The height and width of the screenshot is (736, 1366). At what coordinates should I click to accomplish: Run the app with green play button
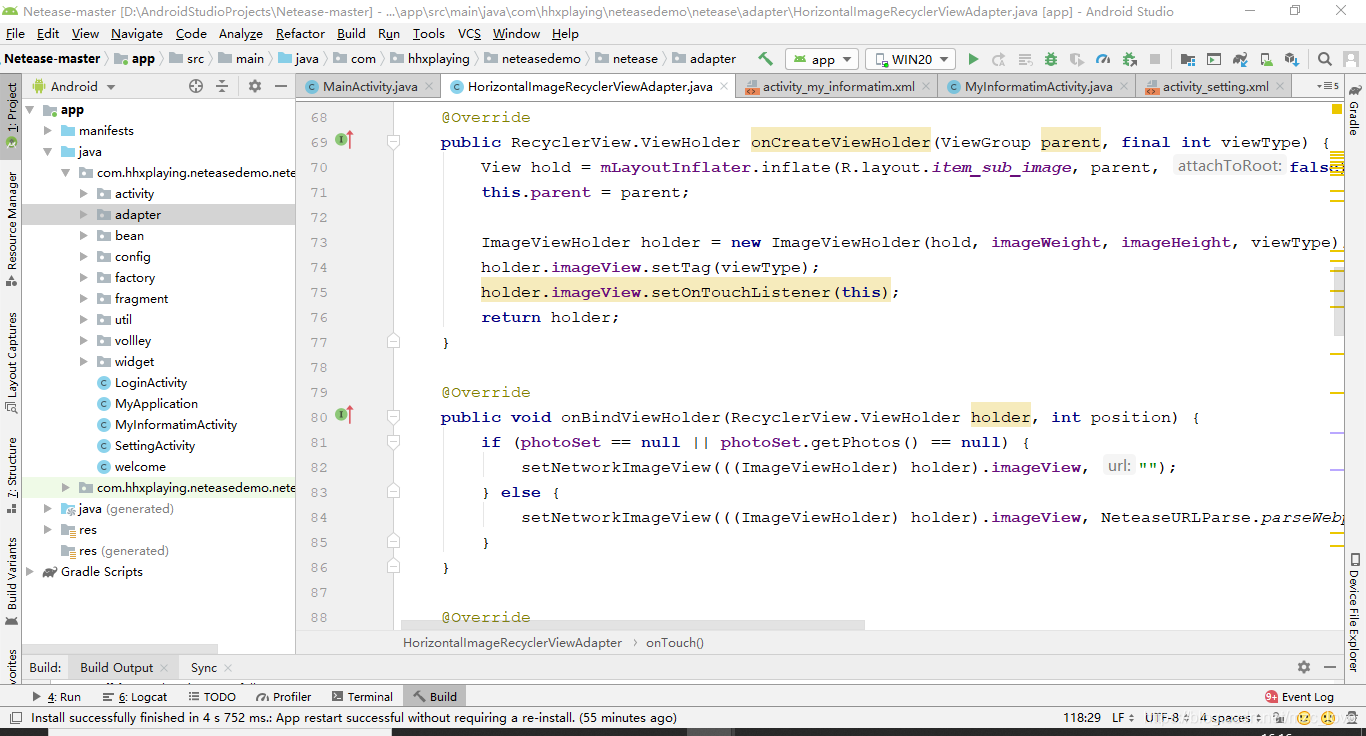[x=973, y=59]
